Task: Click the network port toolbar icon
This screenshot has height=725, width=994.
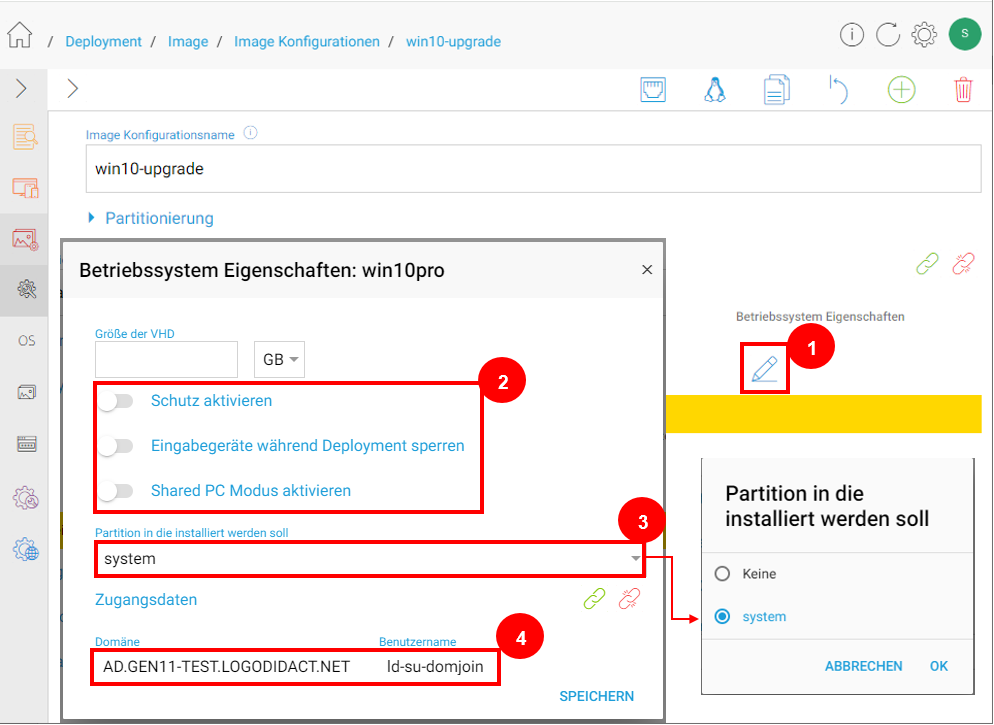Action: (652, 89)
